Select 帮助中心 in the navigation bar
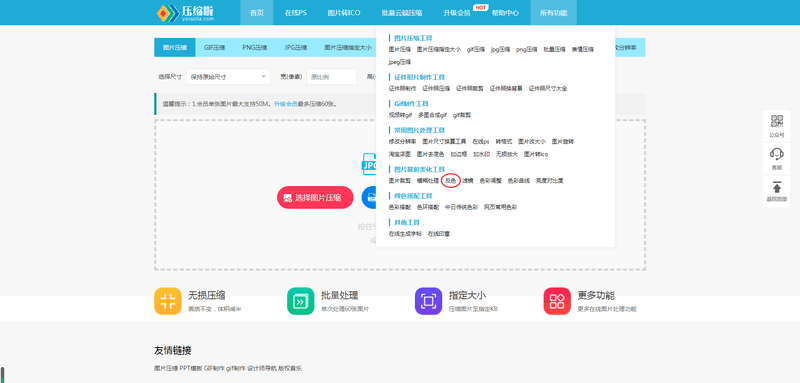 [x=505, y=13]
